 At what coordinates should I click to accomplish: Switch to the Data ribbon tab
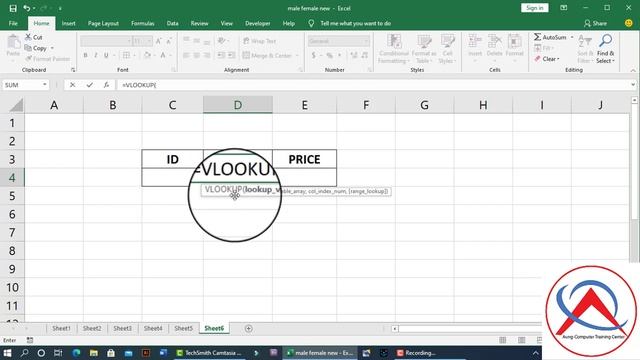[172, 23]
